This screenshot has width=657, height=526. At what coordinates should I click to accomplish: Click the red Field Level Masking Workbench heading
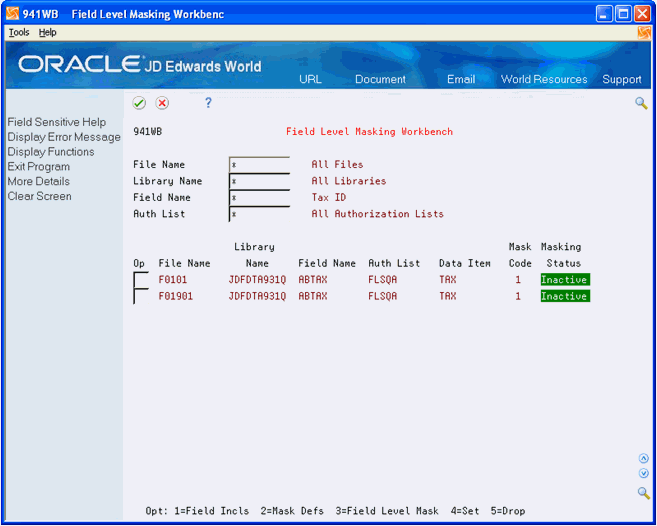click(369, 132)
